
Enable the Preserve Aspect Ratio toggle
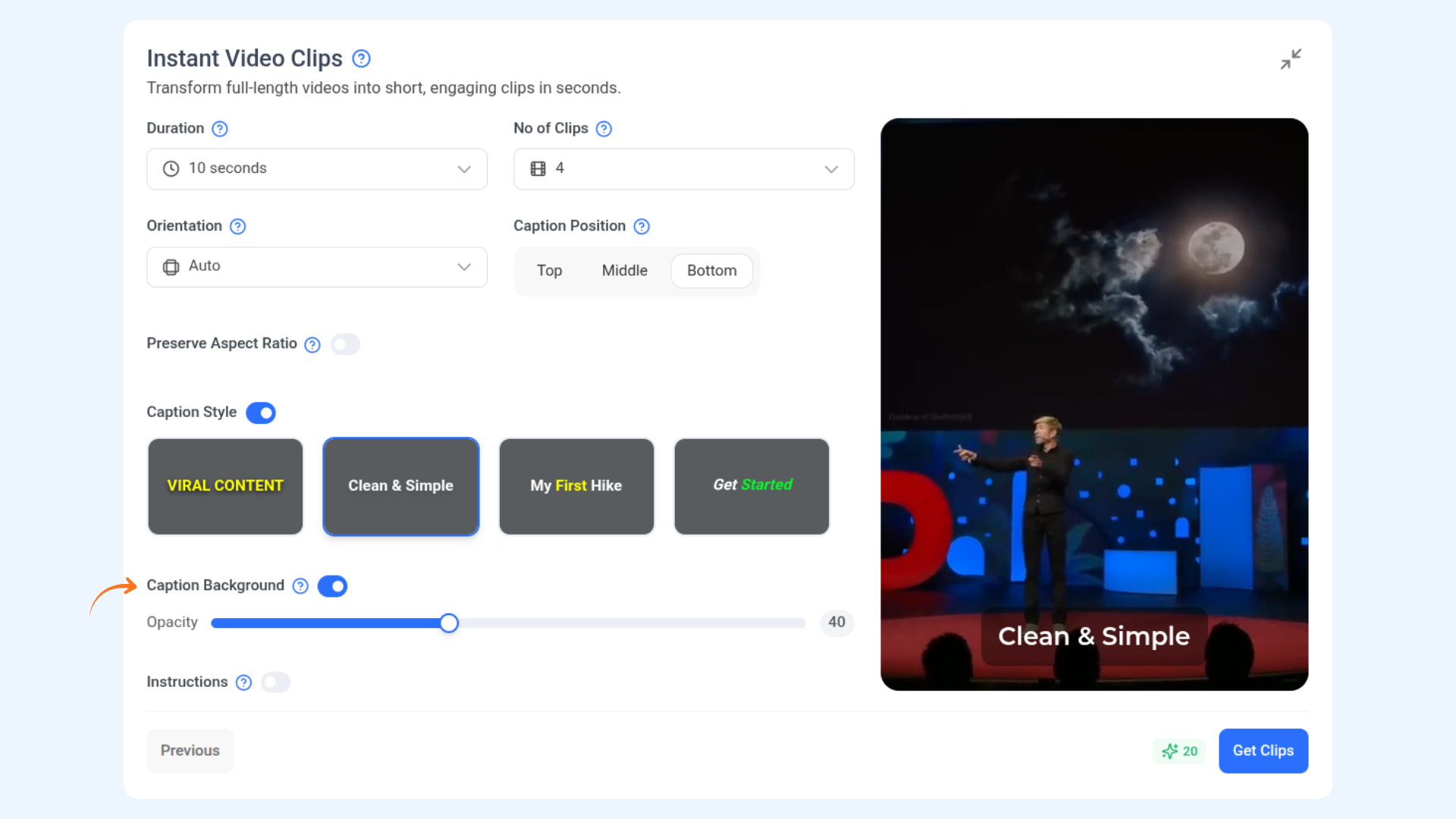coord(346,345)
